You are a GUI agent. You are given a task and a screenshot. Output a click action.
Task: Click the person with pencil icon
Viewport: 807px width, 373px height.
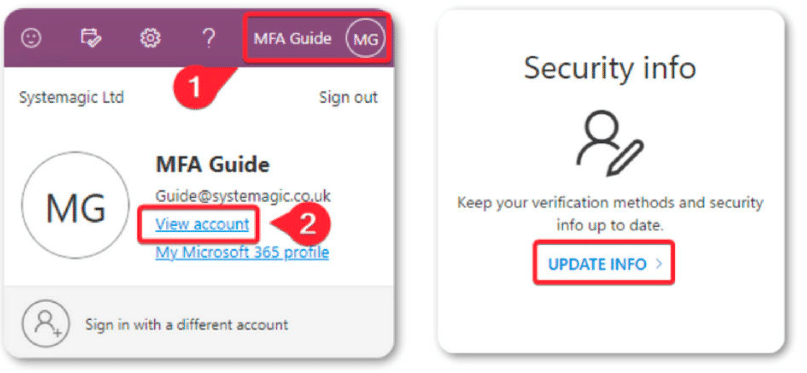pos(609,144)
